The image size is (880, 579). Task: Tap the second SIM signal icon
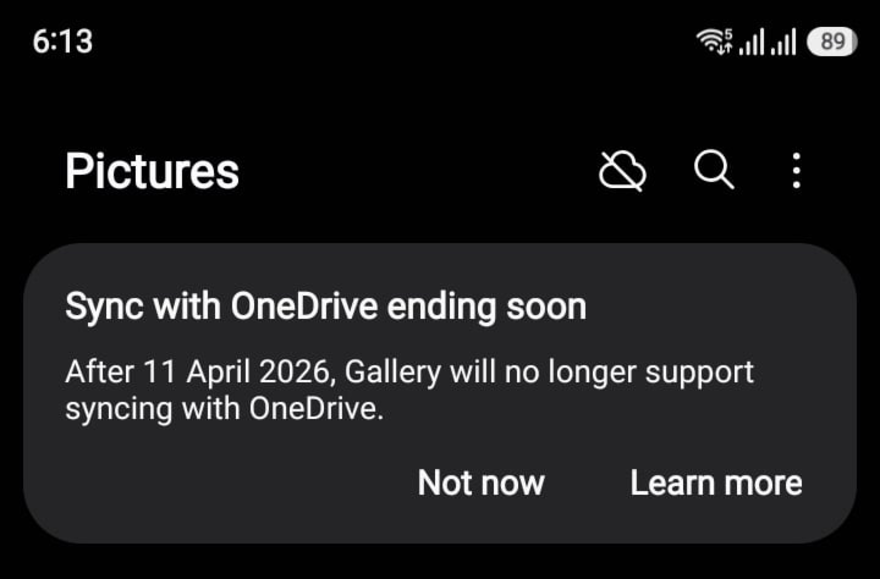pyautogui.click(x=785, y=42)
